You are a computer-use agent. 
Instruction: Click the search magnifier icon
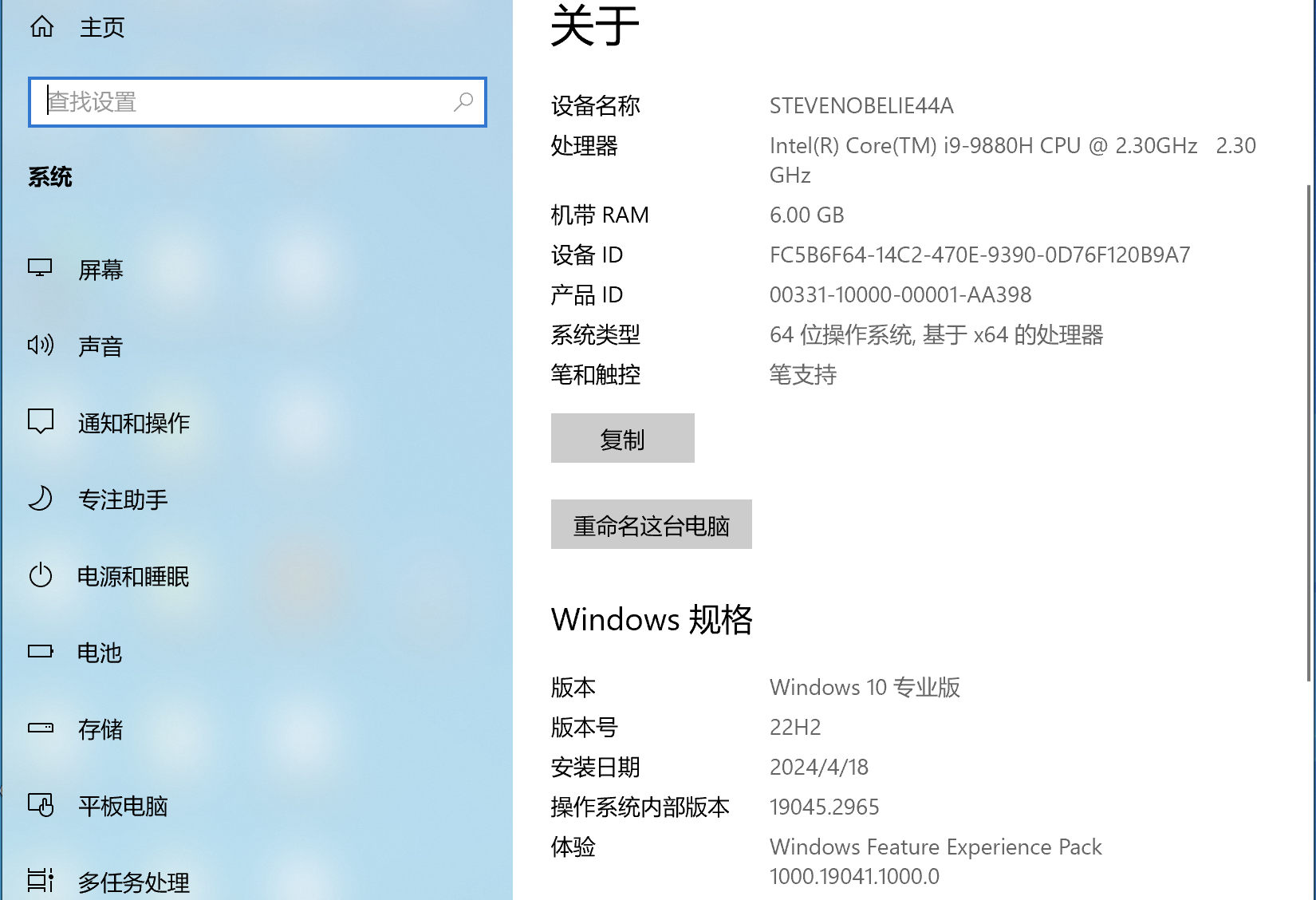click(463, 101)
